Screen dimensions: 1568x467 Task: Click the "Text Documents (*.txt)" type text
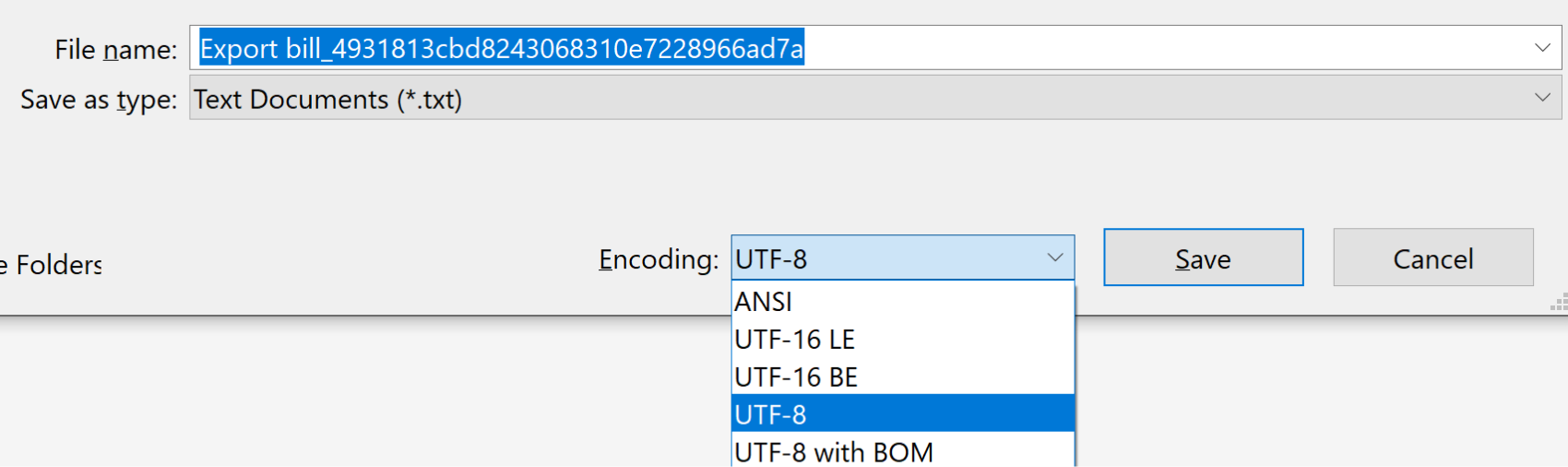(x=327, y=99)
